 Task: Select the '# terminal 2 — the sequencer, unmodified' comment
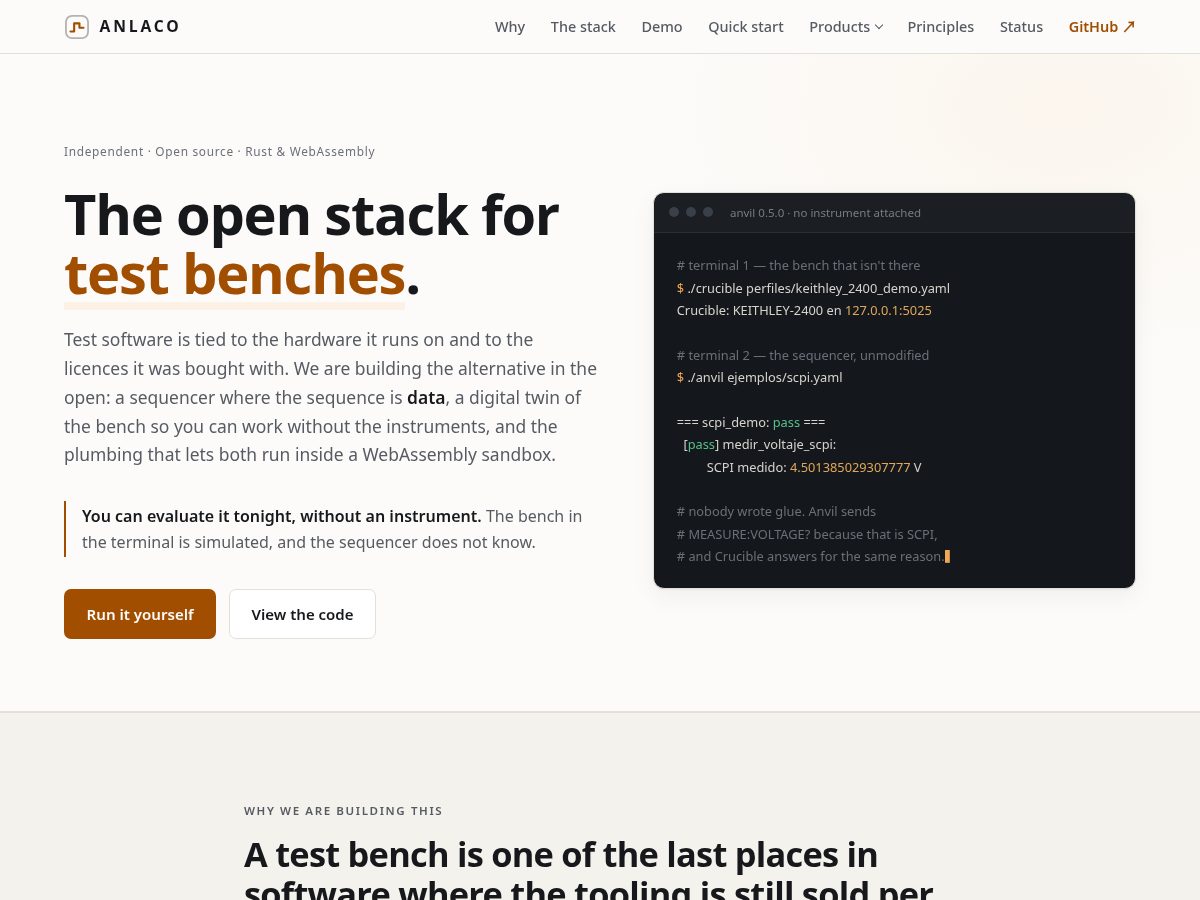click(803, 355)
